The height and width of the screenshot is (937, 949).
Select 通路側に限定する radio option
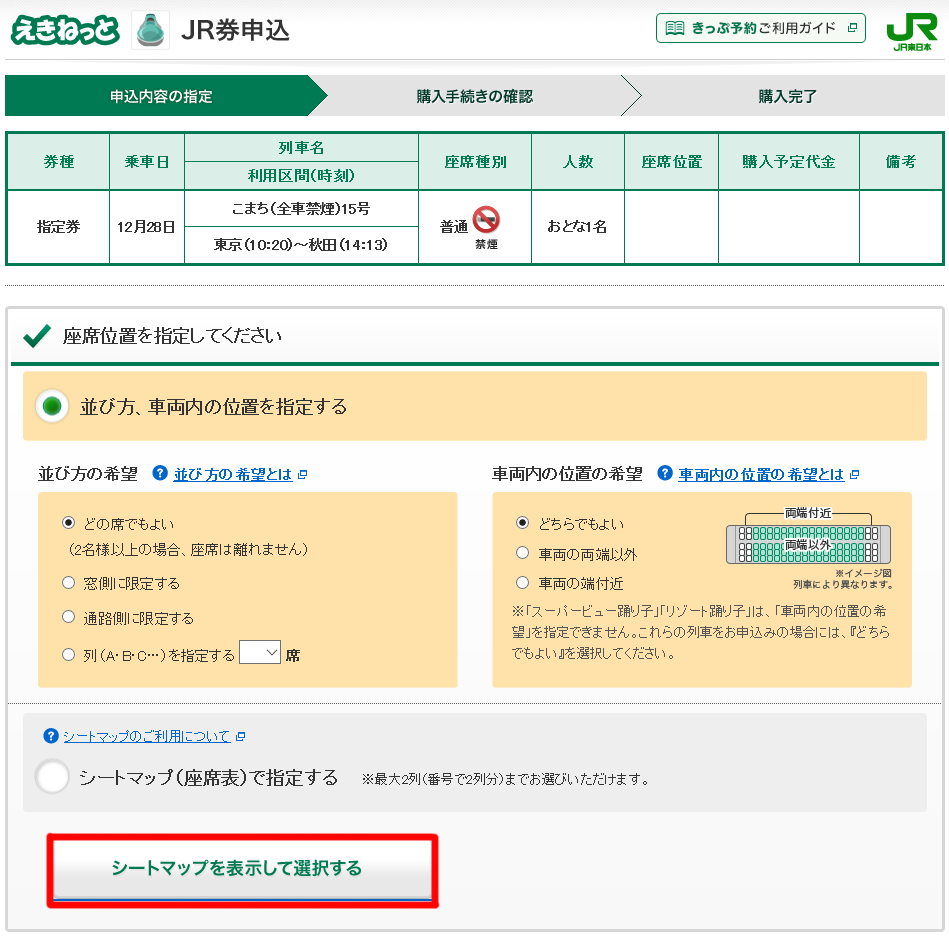[x=68, y=617]
